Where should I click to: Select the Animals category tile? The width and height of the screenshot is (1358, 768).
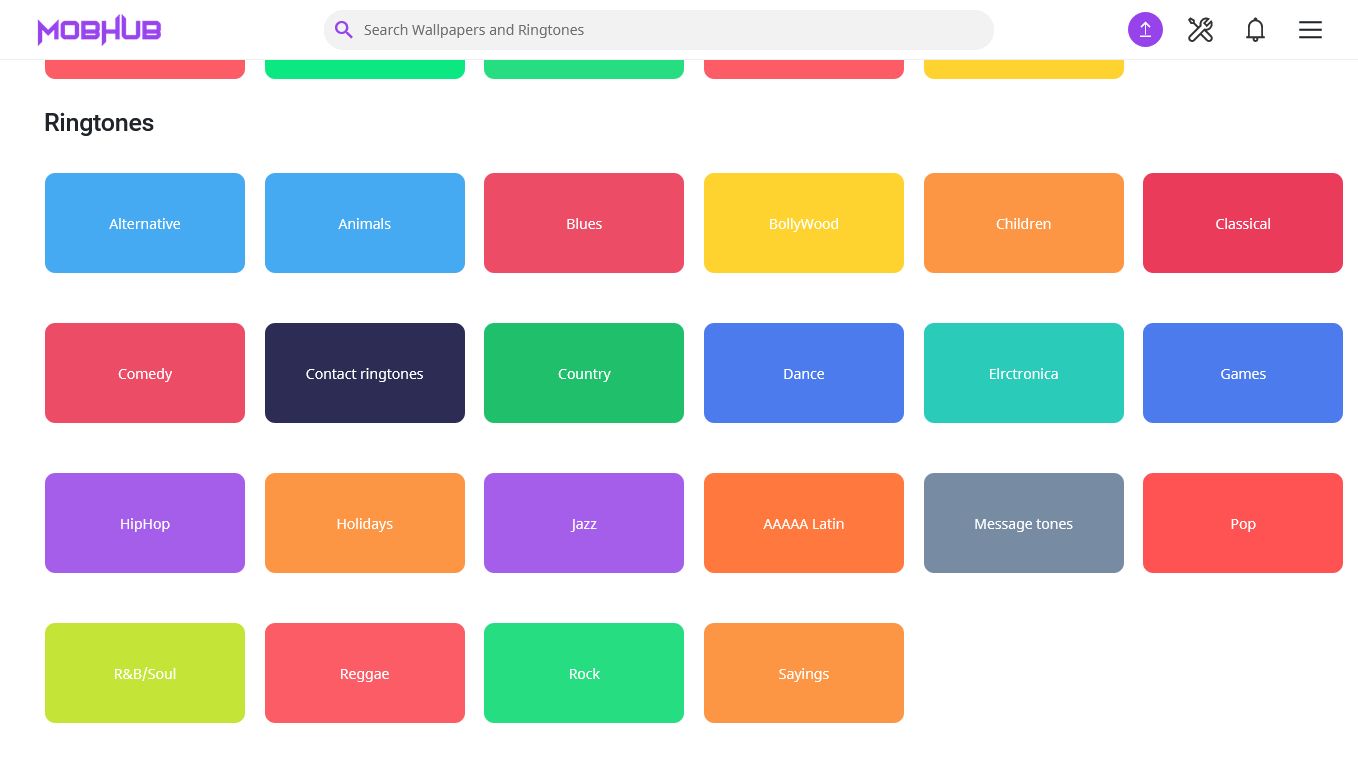click(365, 223)
